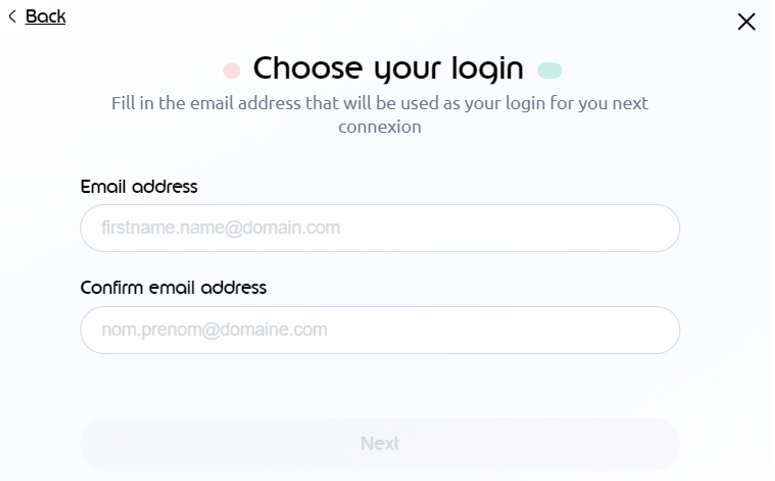The width and height of the screenshot is (775, 481).
Task: Click the teal pill beside the heading
Action: coord(549,70)
